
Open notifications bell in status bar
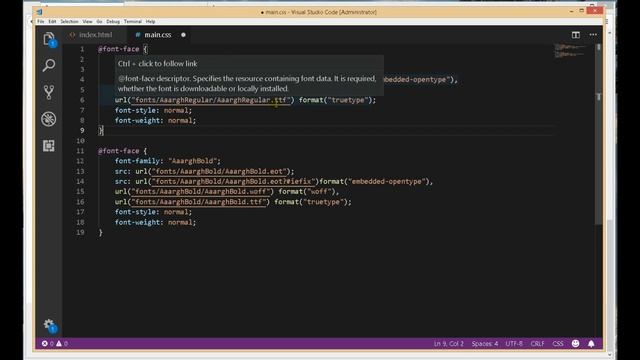point(591,344)
